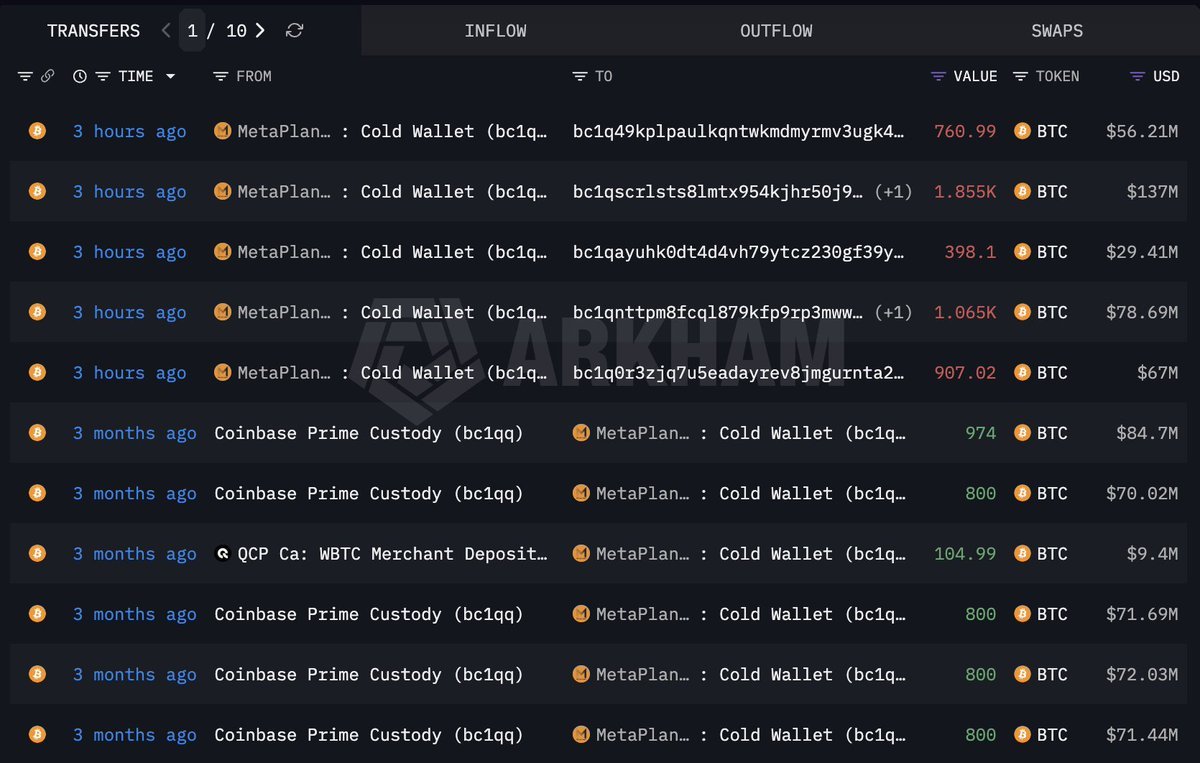Toggle the TIME sort direction chevron
1200x763 pixels.
[170, 76]
